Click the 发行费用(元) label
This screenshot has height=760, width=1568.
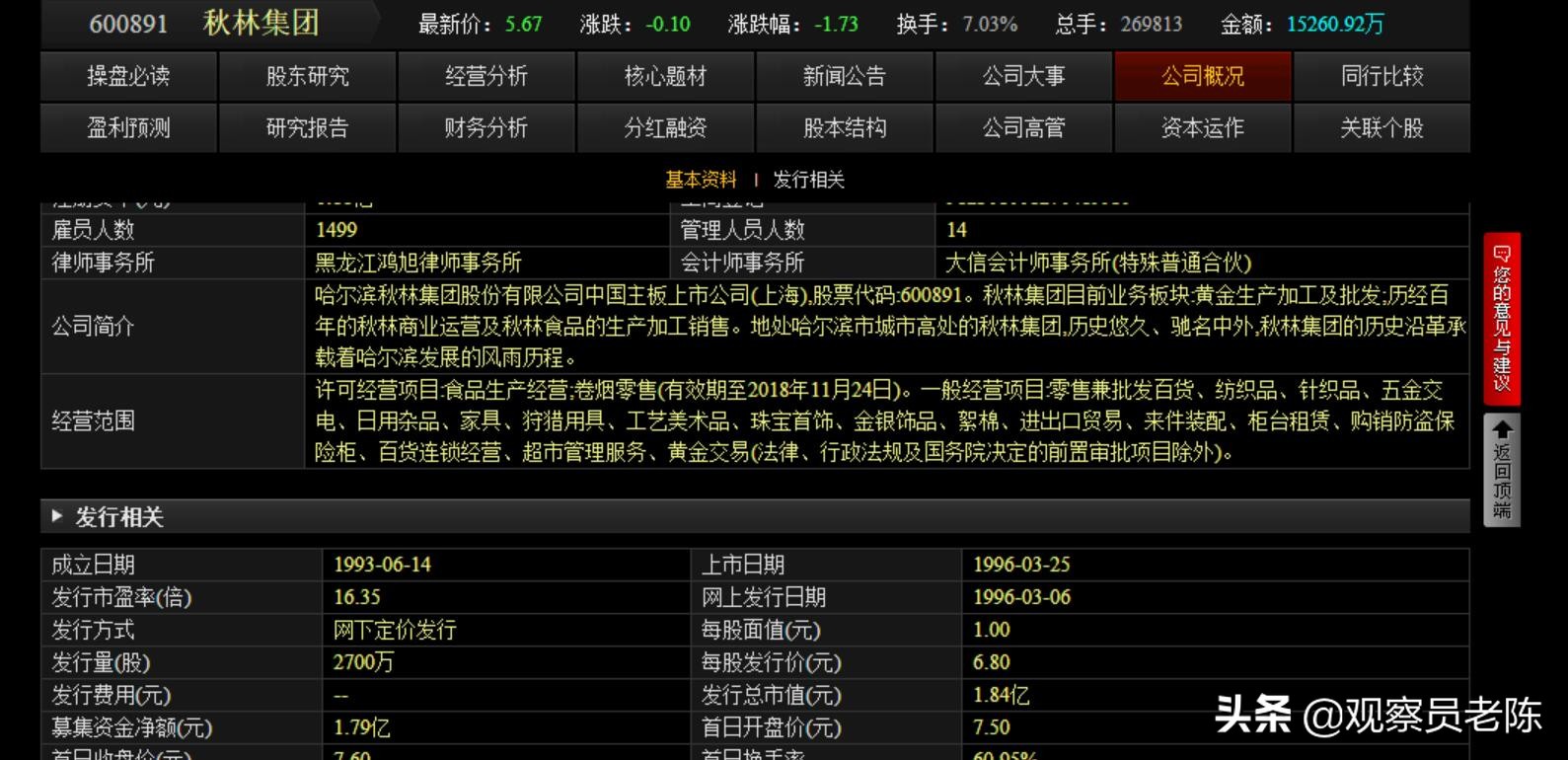111,695
